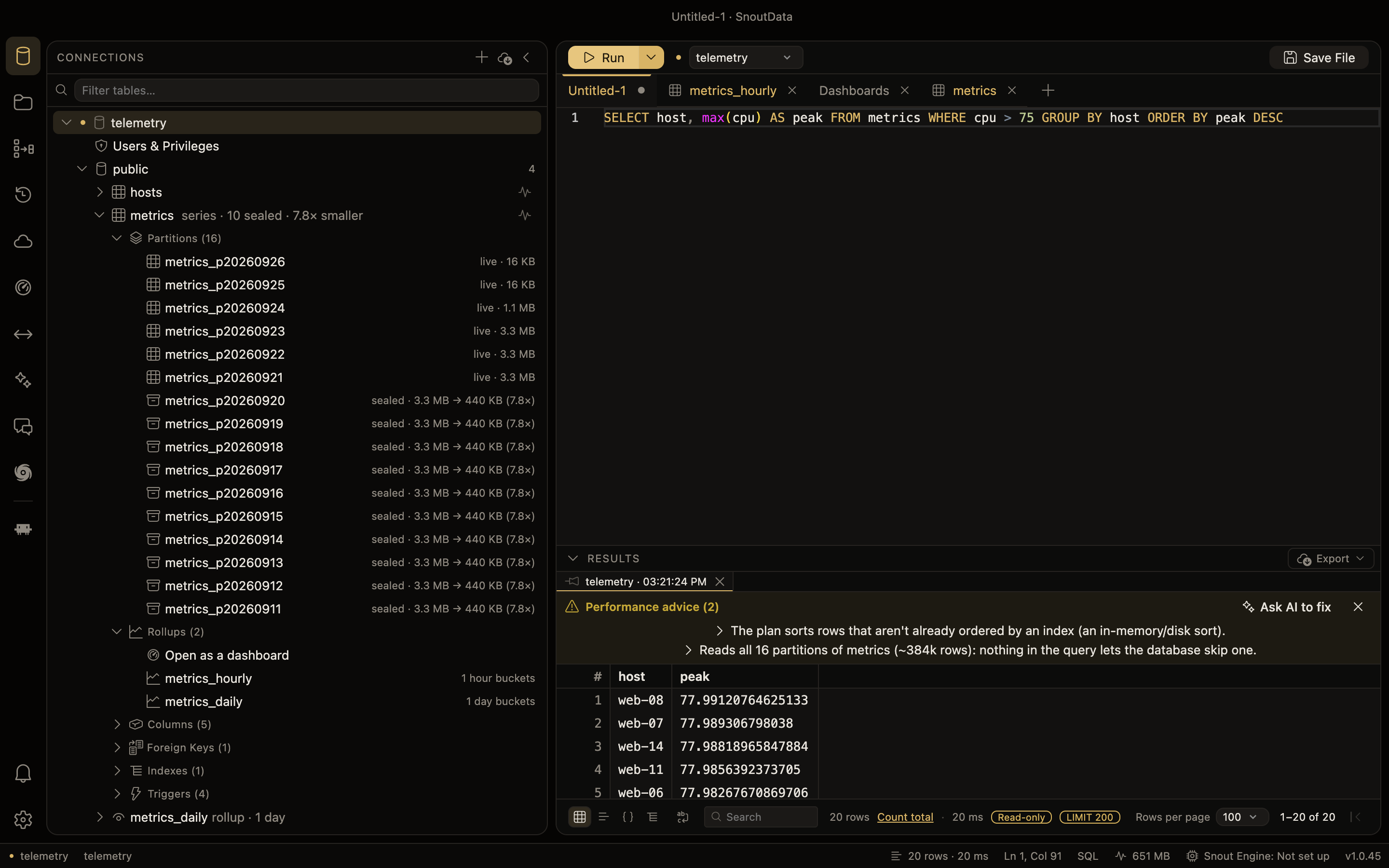The height and width of the screenshot is (868, 1389).
Task: Open the chat bubbles sidebar icon
Action: (23, 427)
